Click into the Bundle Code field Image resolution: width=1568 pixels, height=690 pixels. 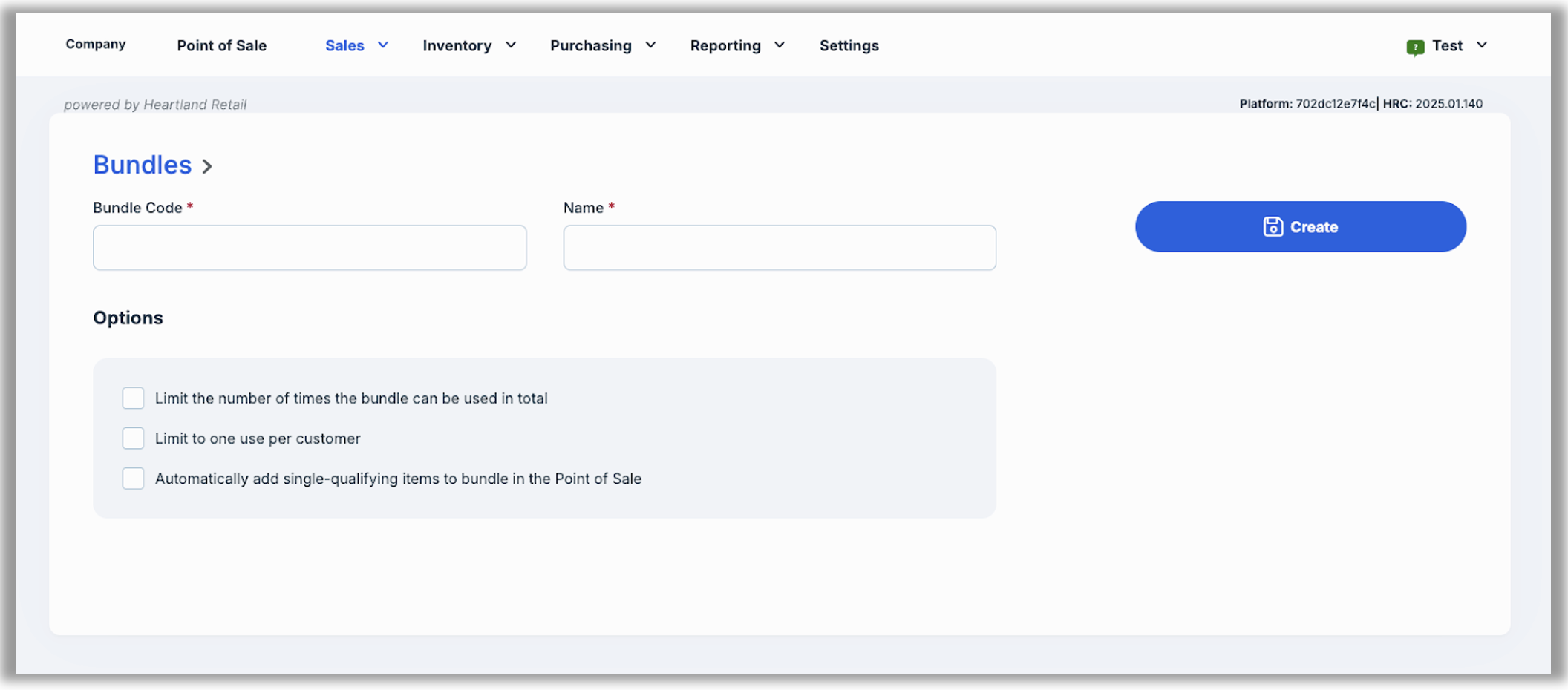click(310, 248)
